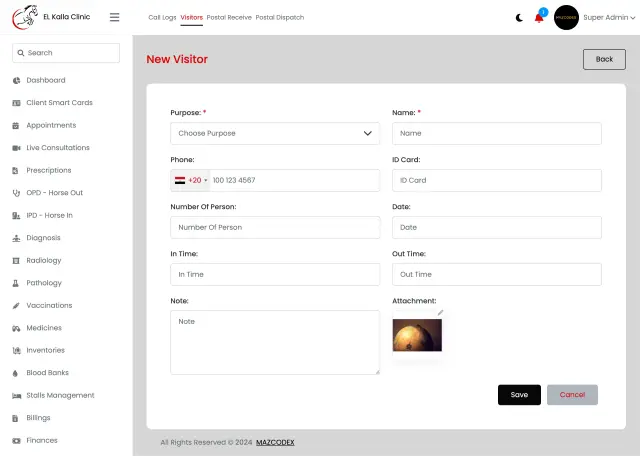This screenshot has width=640, height=456.
Task: Click inside the Note textarea
Action: pyautogui.click(x=275, y=343)
